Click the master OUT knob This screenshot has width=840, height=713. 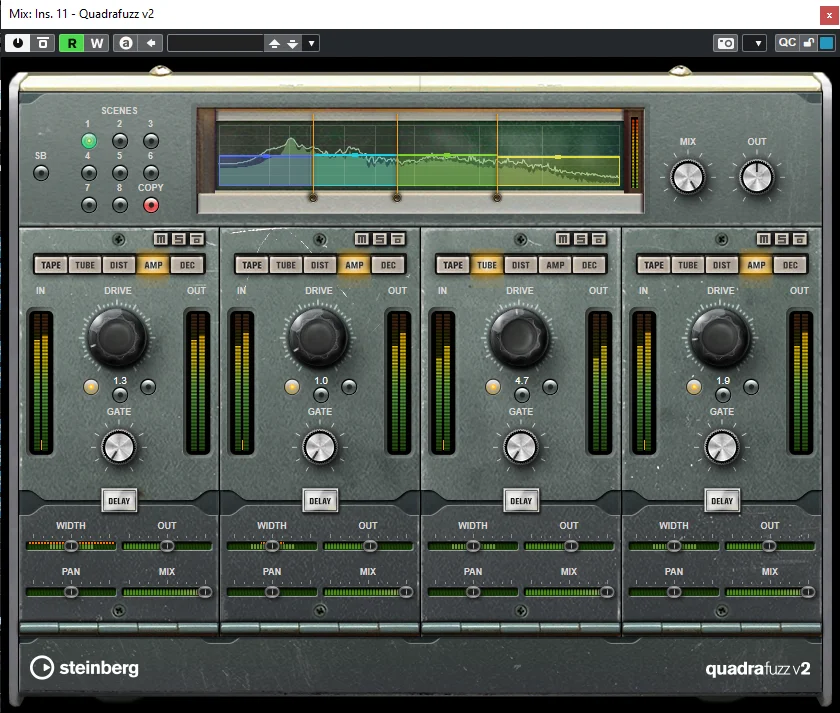[x=756, y=177]
